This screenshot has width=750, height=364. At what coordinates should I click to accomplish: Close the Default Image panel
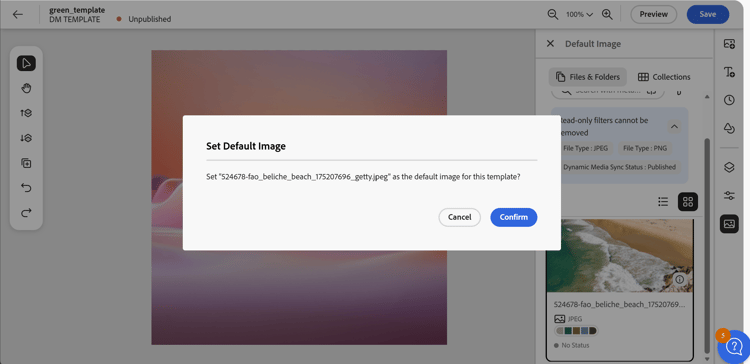(x=550, y=44)
